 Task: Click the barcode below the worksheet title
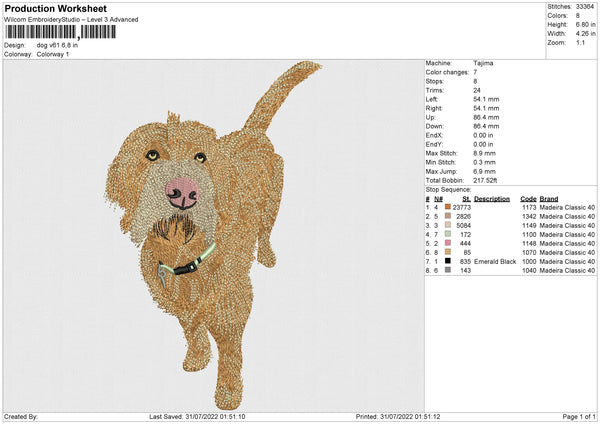(58, 33)
